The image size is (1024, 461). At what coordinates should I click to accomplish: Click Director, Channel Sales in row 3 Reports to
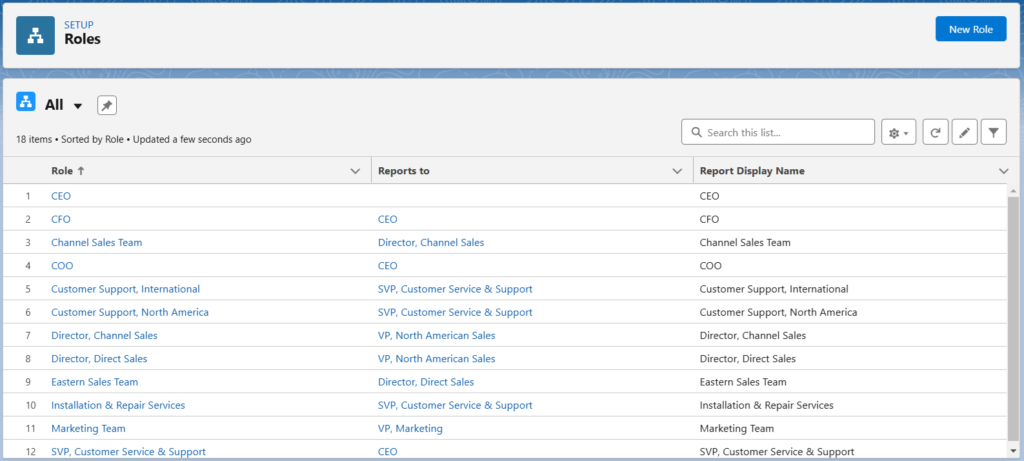coord(431,242)
